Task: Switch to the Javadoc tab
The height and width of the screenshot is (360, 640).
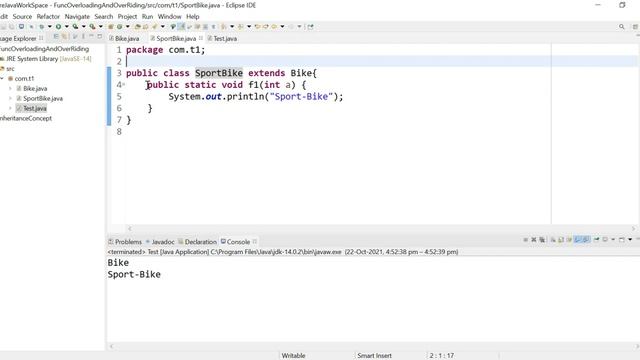Action: [x=160, y=242]
